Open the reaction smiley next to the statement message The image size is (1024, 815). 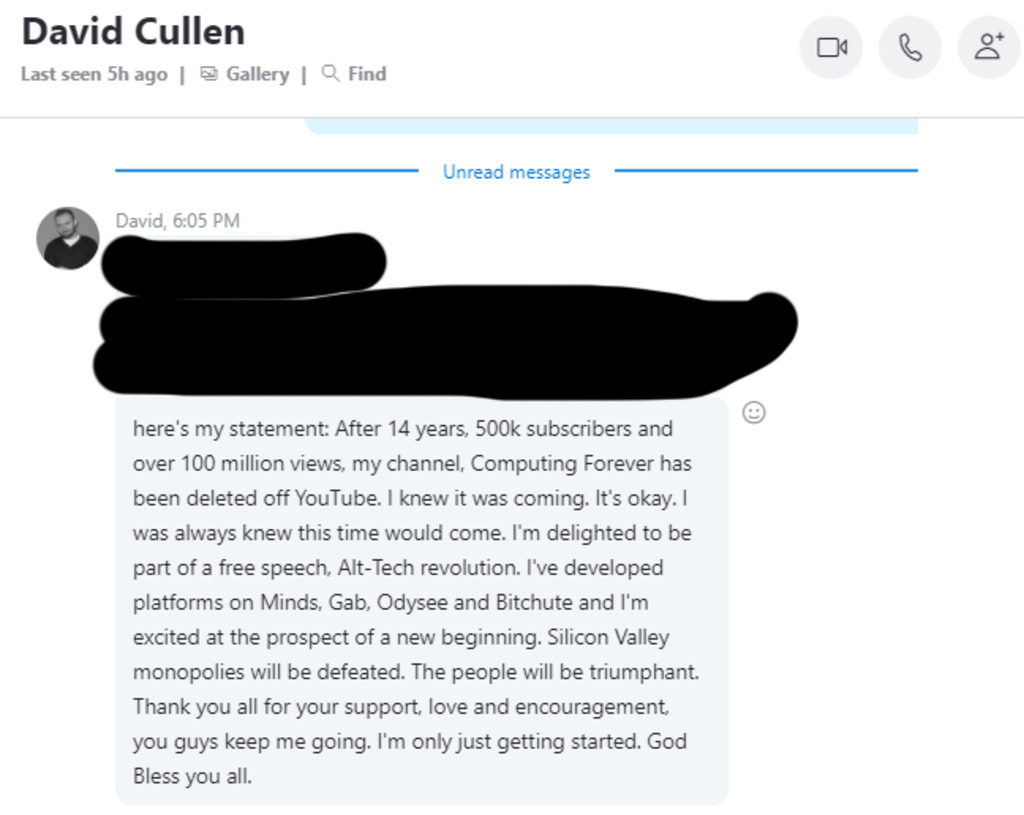coord(754,413)
